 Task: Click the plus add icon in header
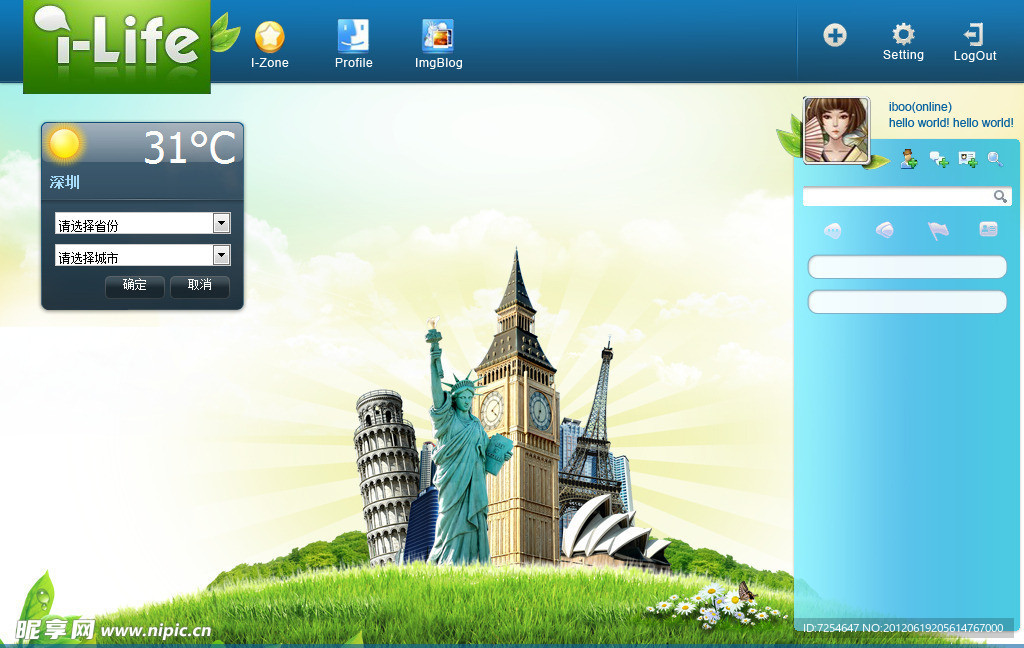pyautogui.click(x=835, y=35)
